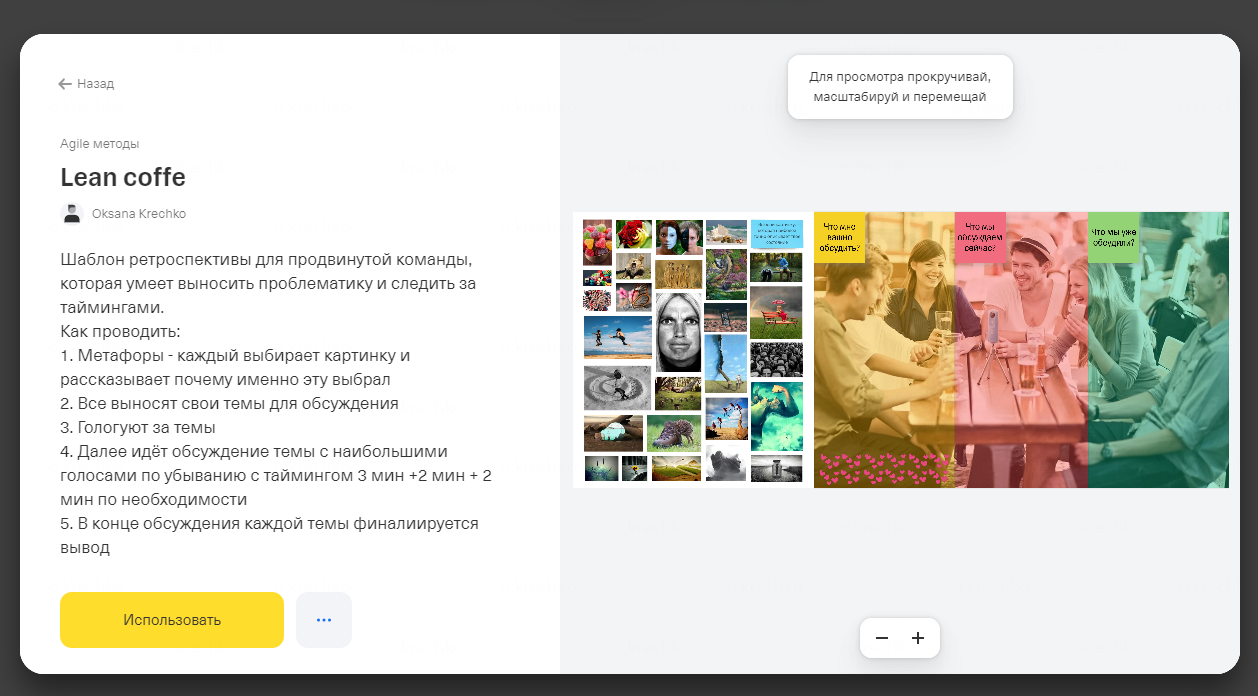Click step '2. Все выносят свои темы'
The width and height of the screenshot is (1258, 696).
[229, 403]
